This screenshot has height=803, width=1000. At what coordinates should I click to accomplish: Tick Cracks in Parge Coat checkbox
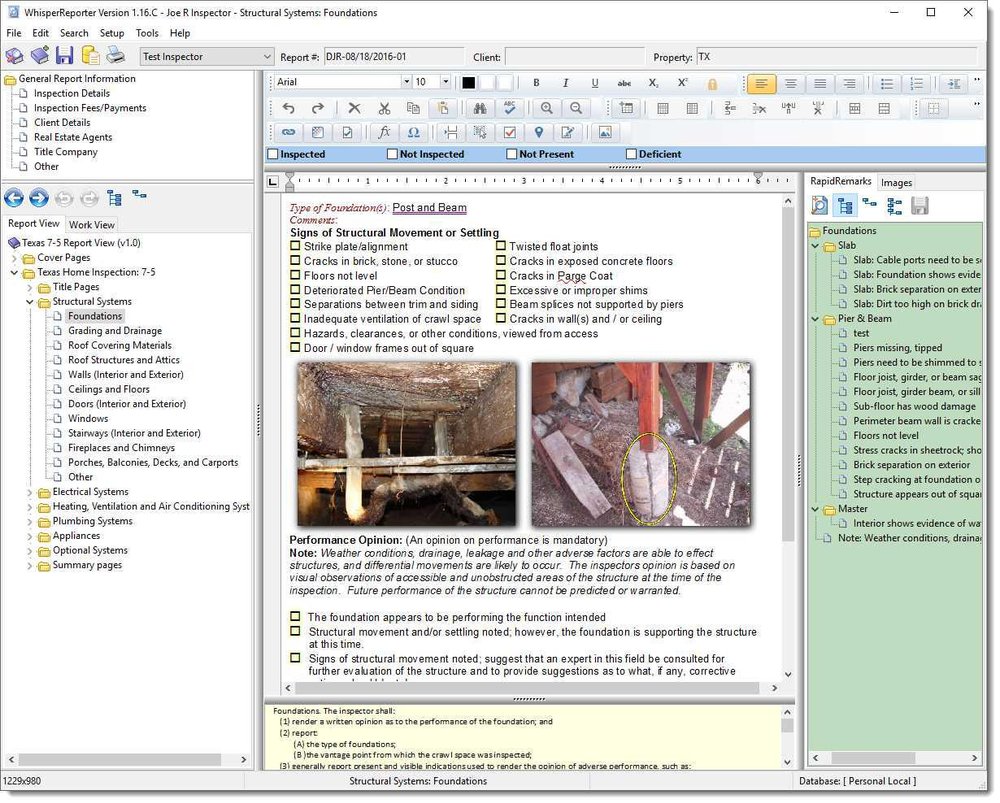tap(501, 275)
